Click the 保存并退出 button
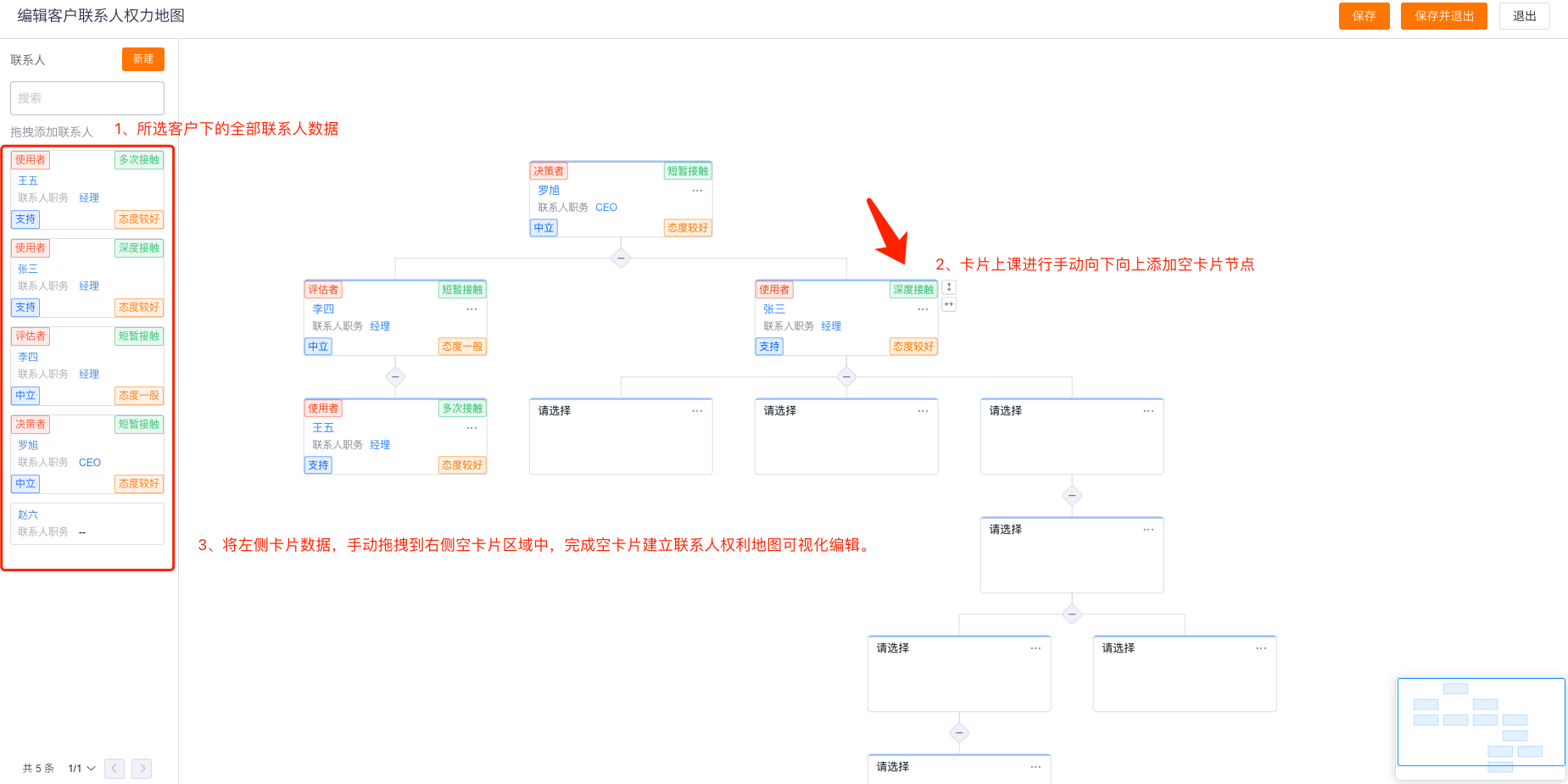Viewport: 1568px width, 784px height. [x=1444, y=16]
